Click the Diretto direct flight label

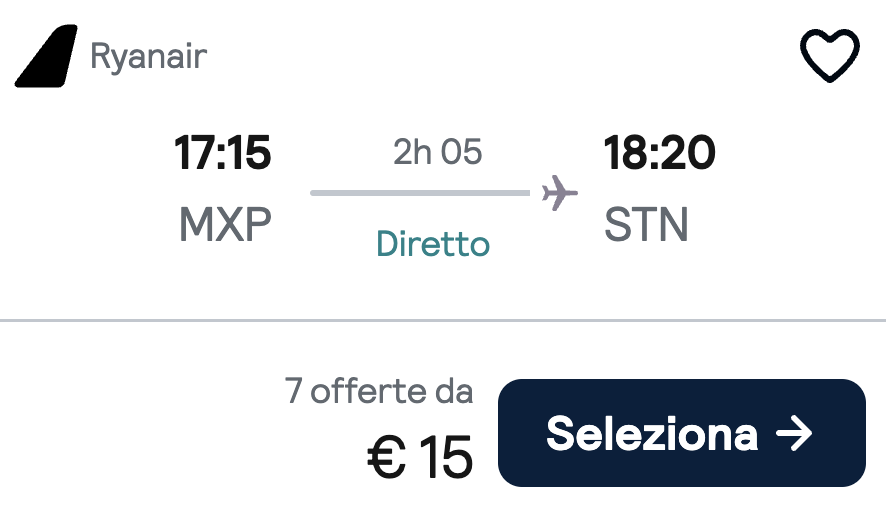click(433, 244)
